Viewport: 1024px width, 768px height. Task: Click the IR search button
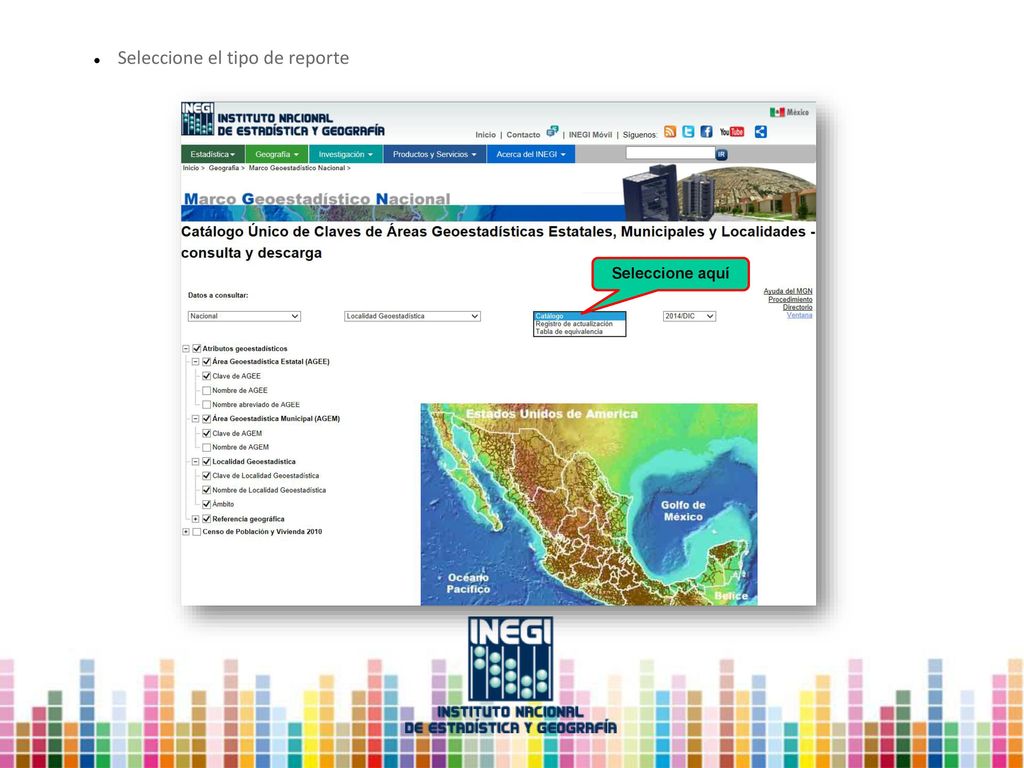point(721,154)
